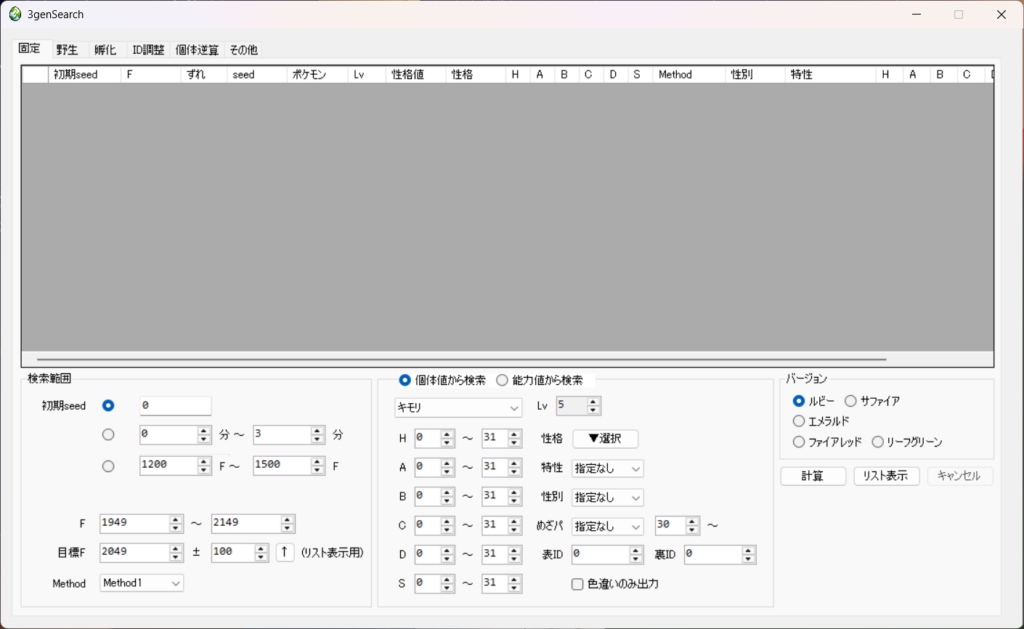Open the めざパ dropdown
The image size is (1024, 629).
(x=607, y=525)
